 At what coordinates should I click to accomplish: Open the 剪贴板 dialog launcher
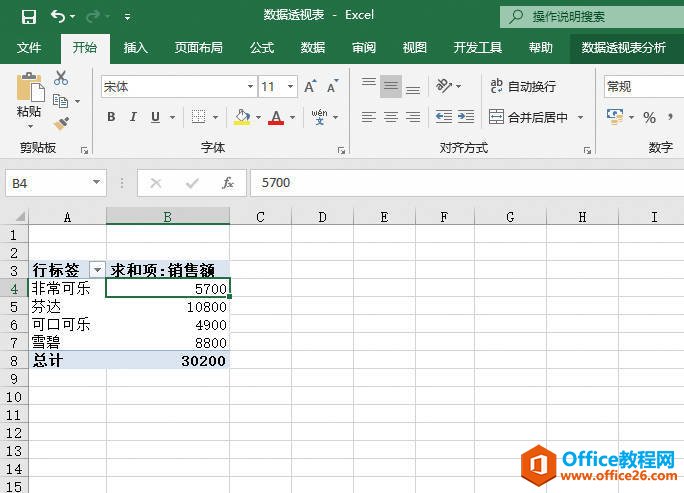click(x=84, y=151)
